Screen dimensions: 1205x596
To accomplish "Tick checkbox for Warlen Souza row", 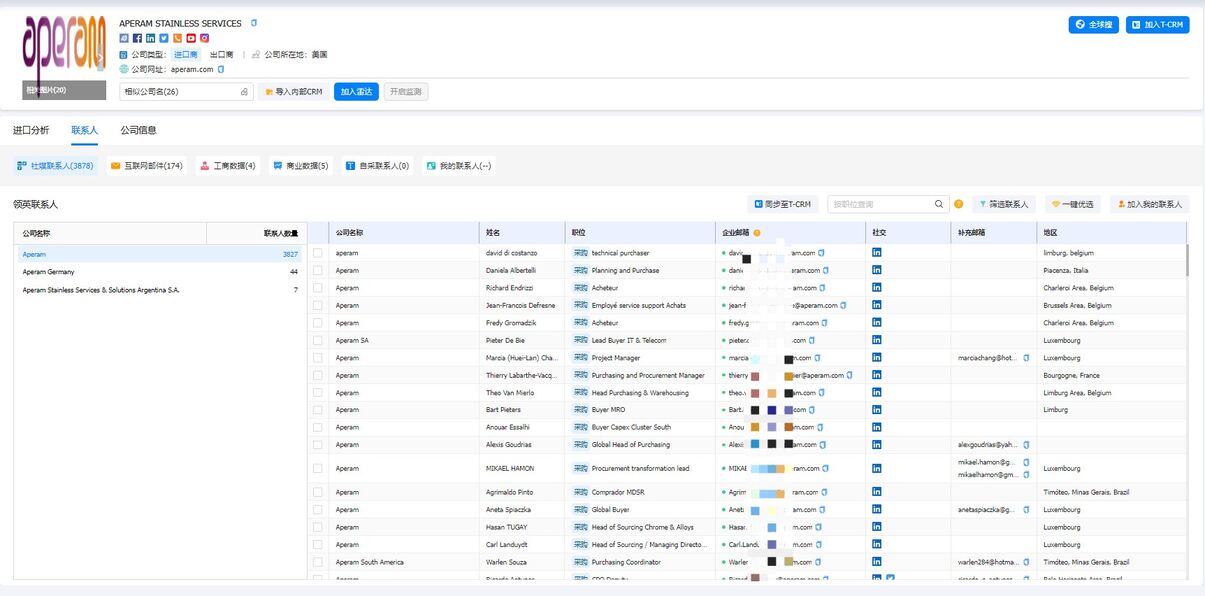I will [x=318, y=562].
